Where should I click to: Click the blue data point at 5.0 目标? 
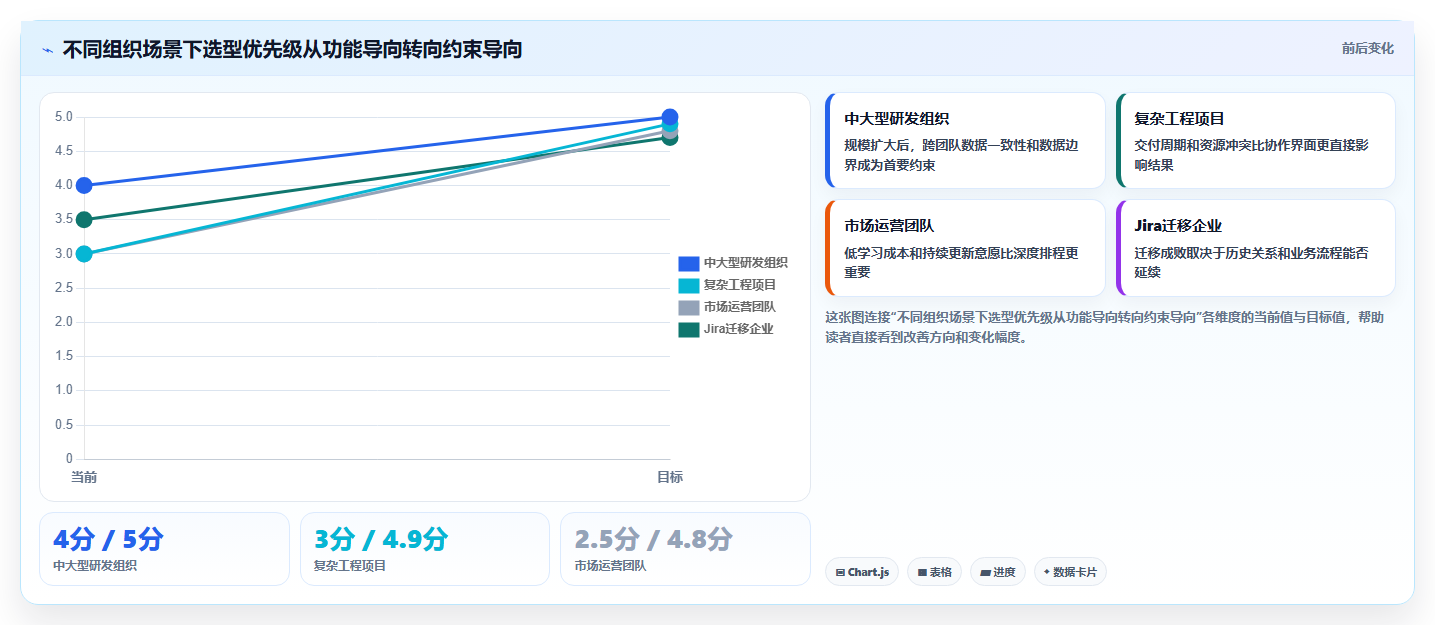(670, 117)
